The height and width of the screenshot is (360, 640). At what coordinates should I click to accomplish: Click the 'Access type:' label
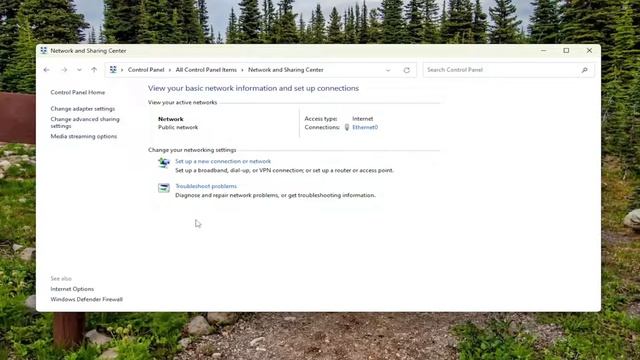click(x=321, y=119)
